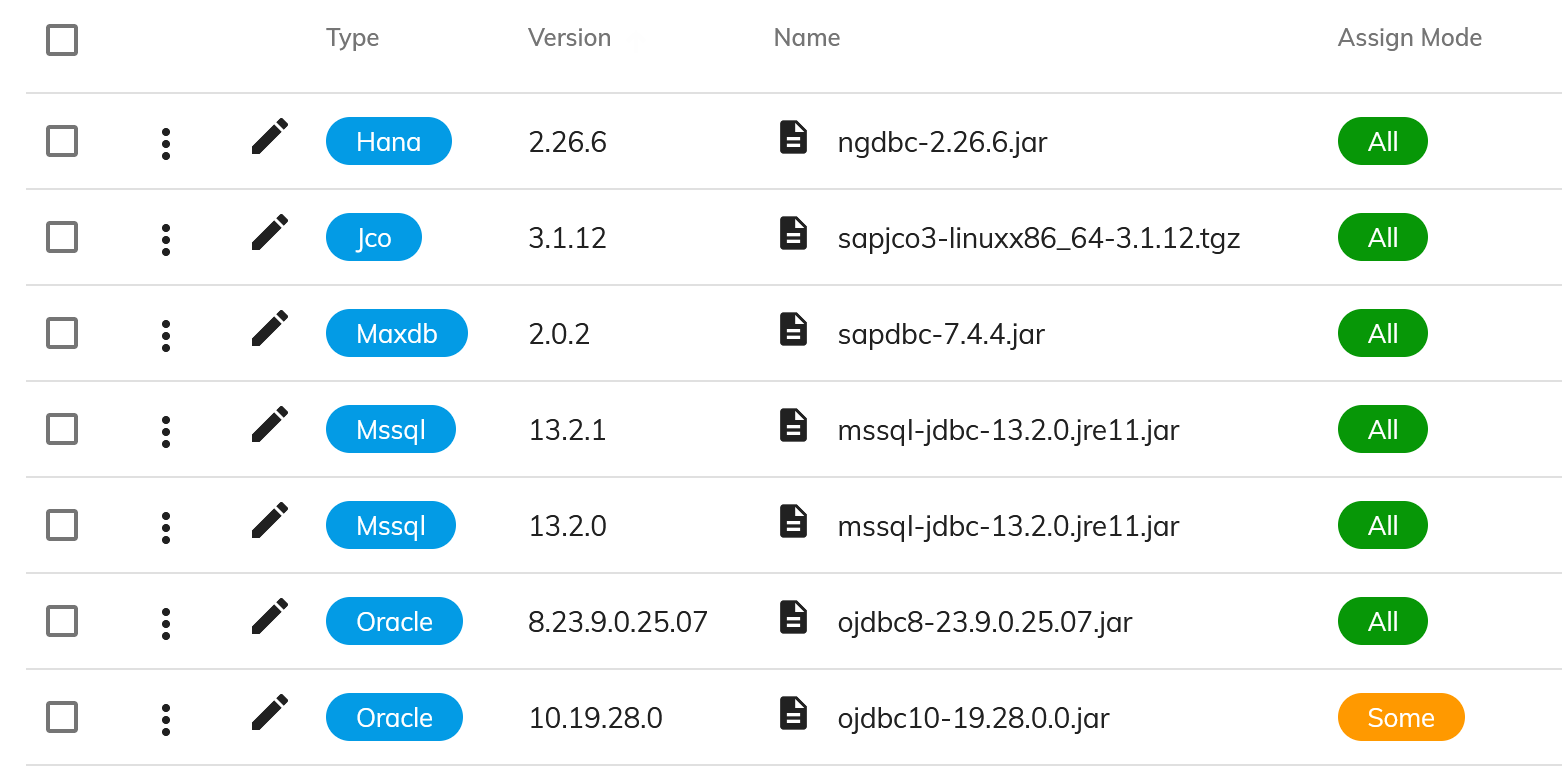This screenshot has height=769, width=1562.
Task: Click file icon for ojdbc8-23.9.0.25.07.jar
Action: coord(793,617)
